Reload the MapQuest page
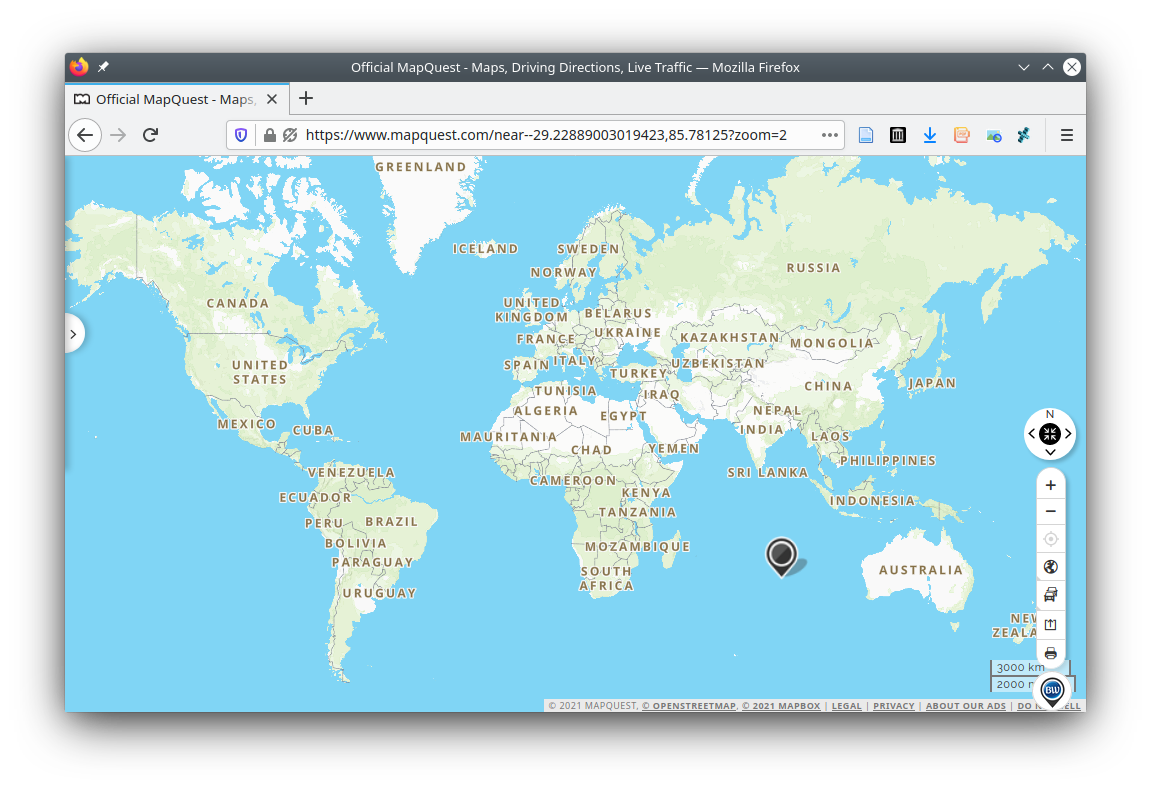The width and height of the screenshot is (1151, 789). coord(150,135)
